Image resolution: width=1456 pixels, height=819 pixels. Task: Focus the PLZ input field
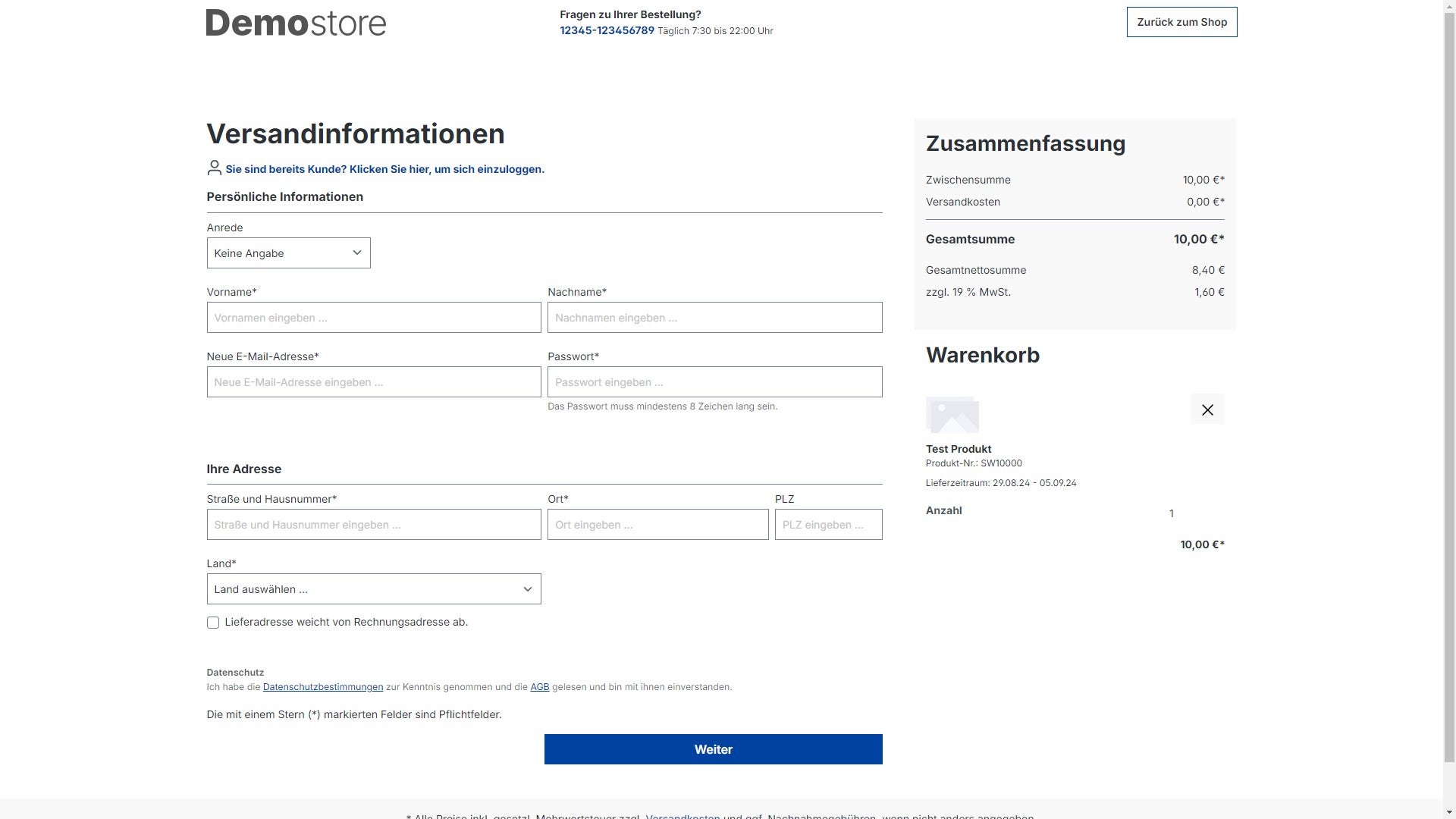click(x=828, y=525)
